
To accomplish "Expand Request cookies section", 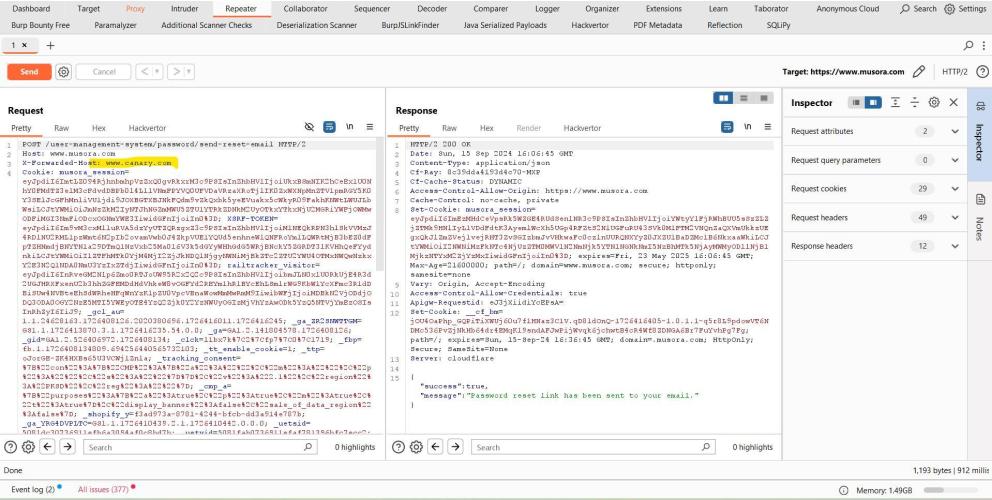I will 953,189.
